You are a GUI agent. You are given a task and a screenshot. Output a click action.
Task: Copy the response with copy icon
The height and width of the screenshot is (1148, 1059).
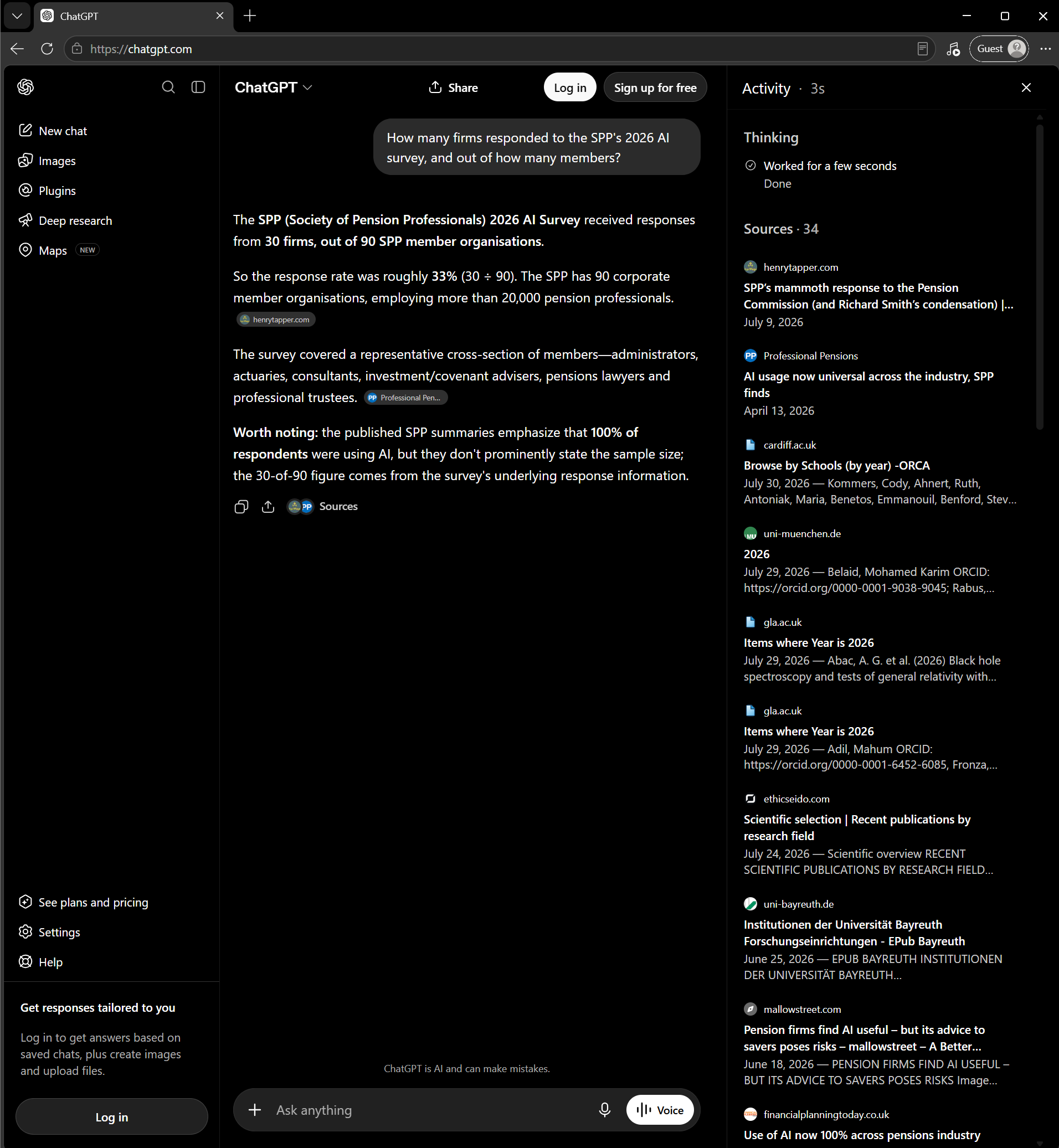click(x=241, y=506)
